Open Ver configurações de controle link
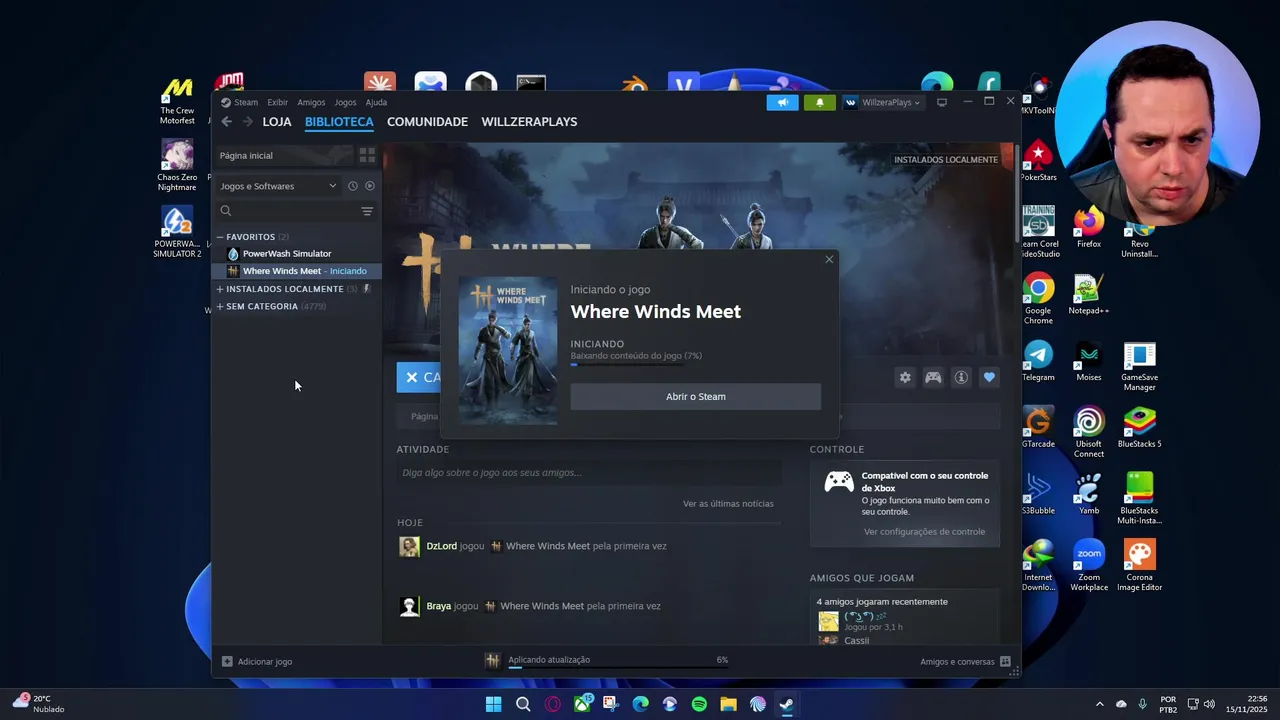This screenshot has width=1280, height=720. pyautogui.click(x=924, y=532)
